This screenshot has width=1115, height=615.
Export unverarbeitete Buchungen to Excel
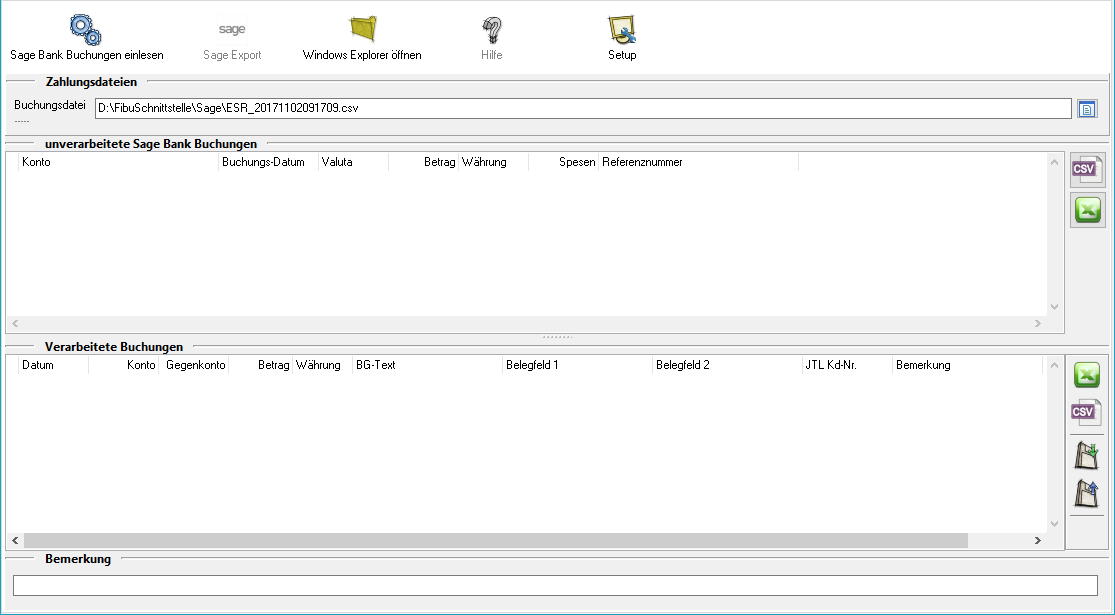click(x=1086, y=210)
